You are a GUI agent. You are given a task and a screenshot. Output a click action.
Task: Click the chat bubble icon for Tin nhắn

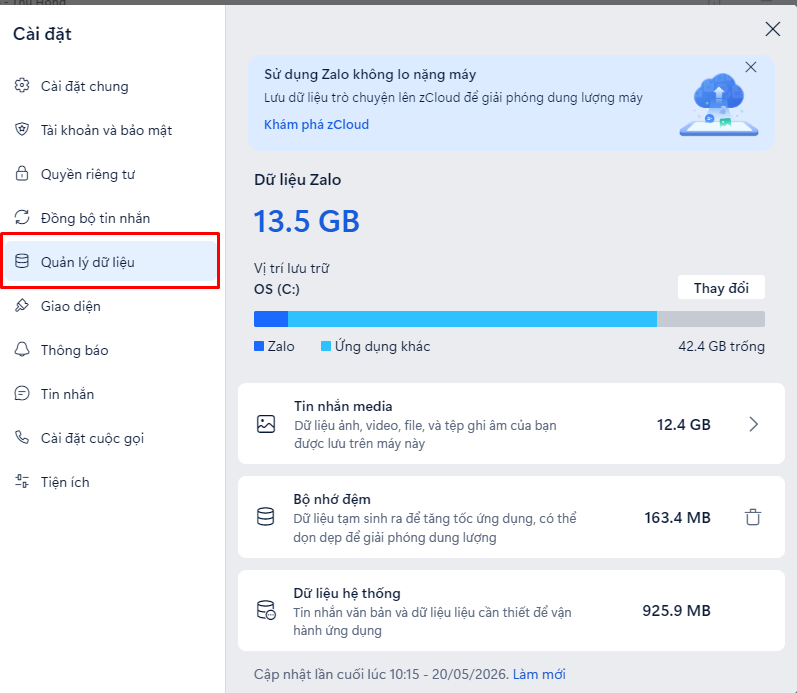click(x=22, y=394)
